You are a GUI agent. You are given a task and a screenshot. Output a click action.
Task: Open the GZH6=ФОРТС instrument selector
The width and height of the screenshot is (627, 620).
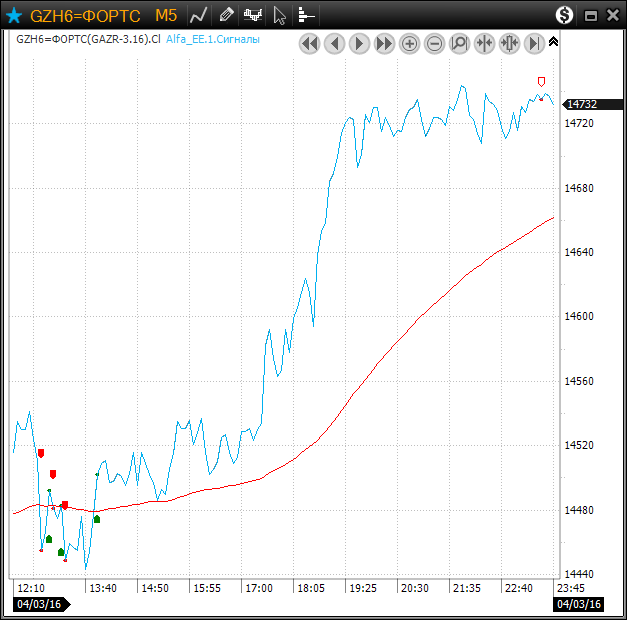pos(85,15)
